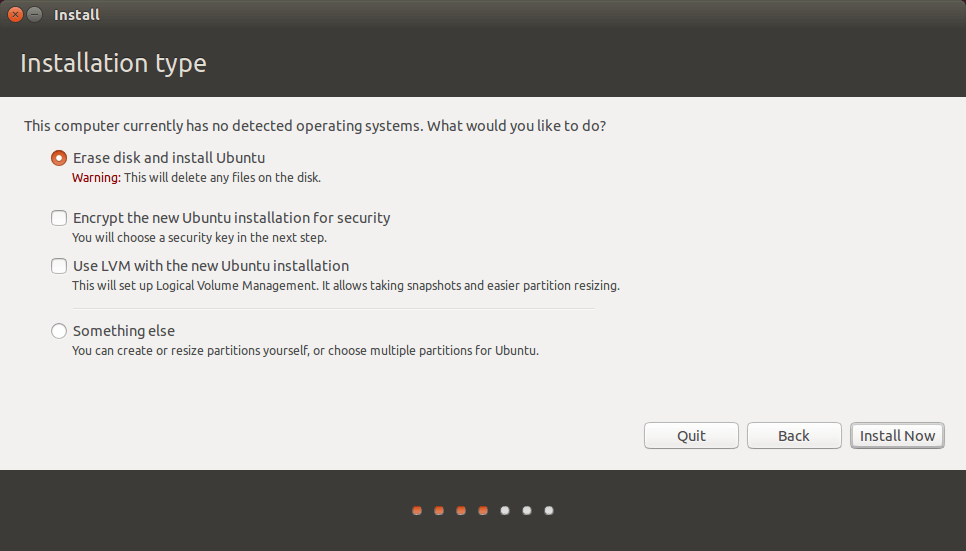Image resolution: width=966 pixels, height=551 pixels.
Task: Choose the Something else radio option
Action: tap(59, 331)
